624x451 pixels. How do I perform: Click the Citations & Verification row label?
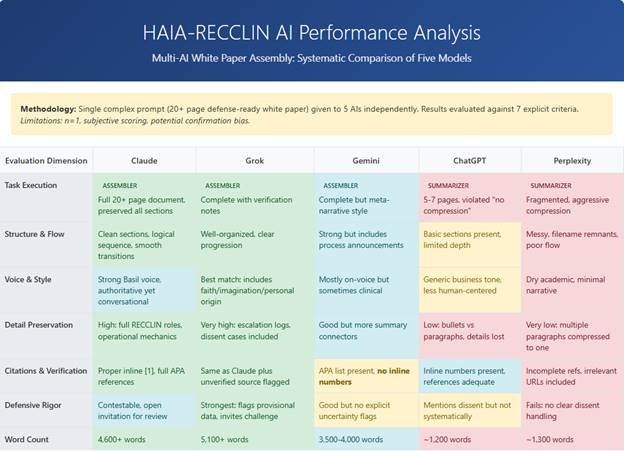point(46,369)
